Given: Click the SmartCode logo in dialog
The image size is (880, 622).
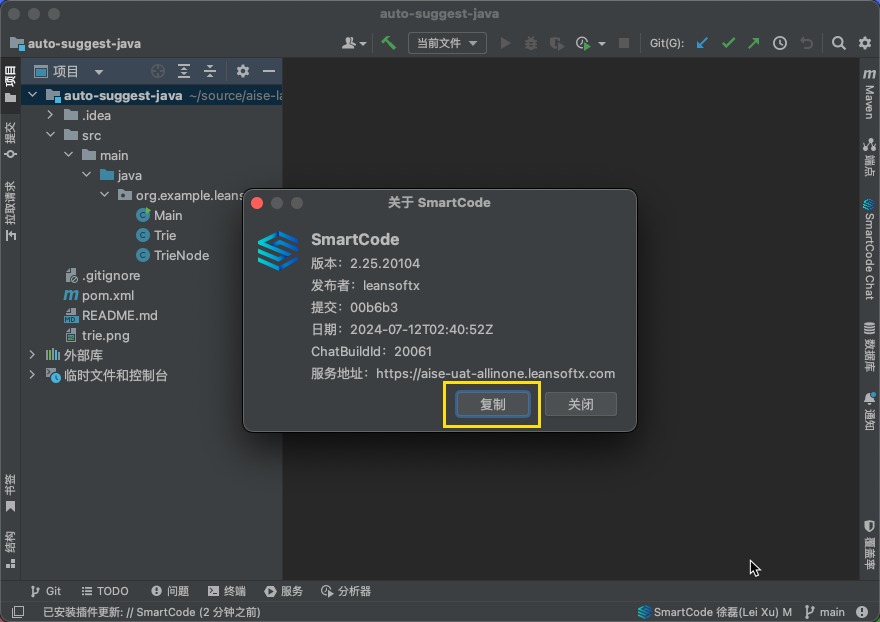Looking at the screenshot, I should pyautogui.click(x=277, y=251).
